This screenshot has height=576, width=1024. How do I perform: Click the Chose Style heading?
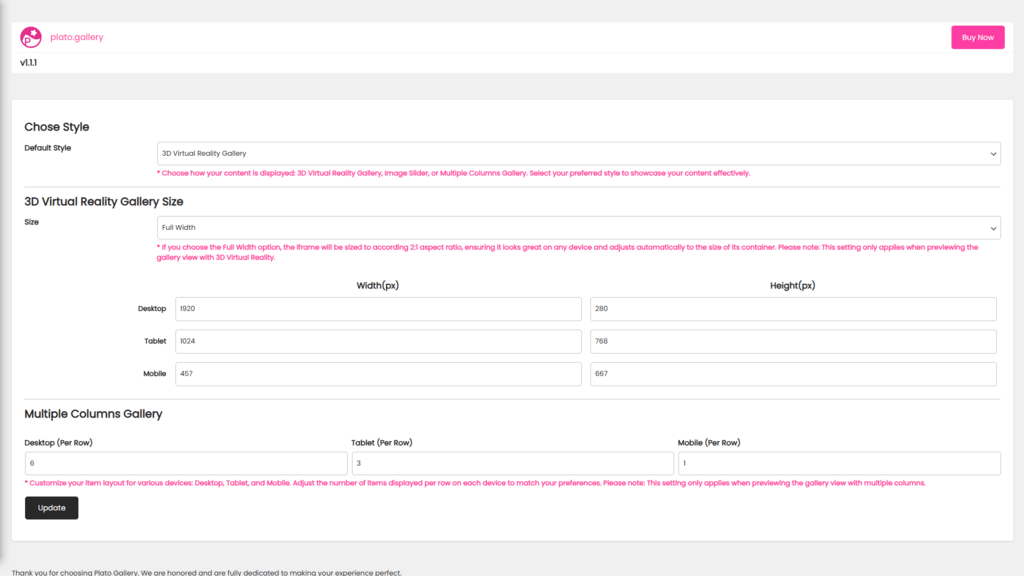coord(57,127)
